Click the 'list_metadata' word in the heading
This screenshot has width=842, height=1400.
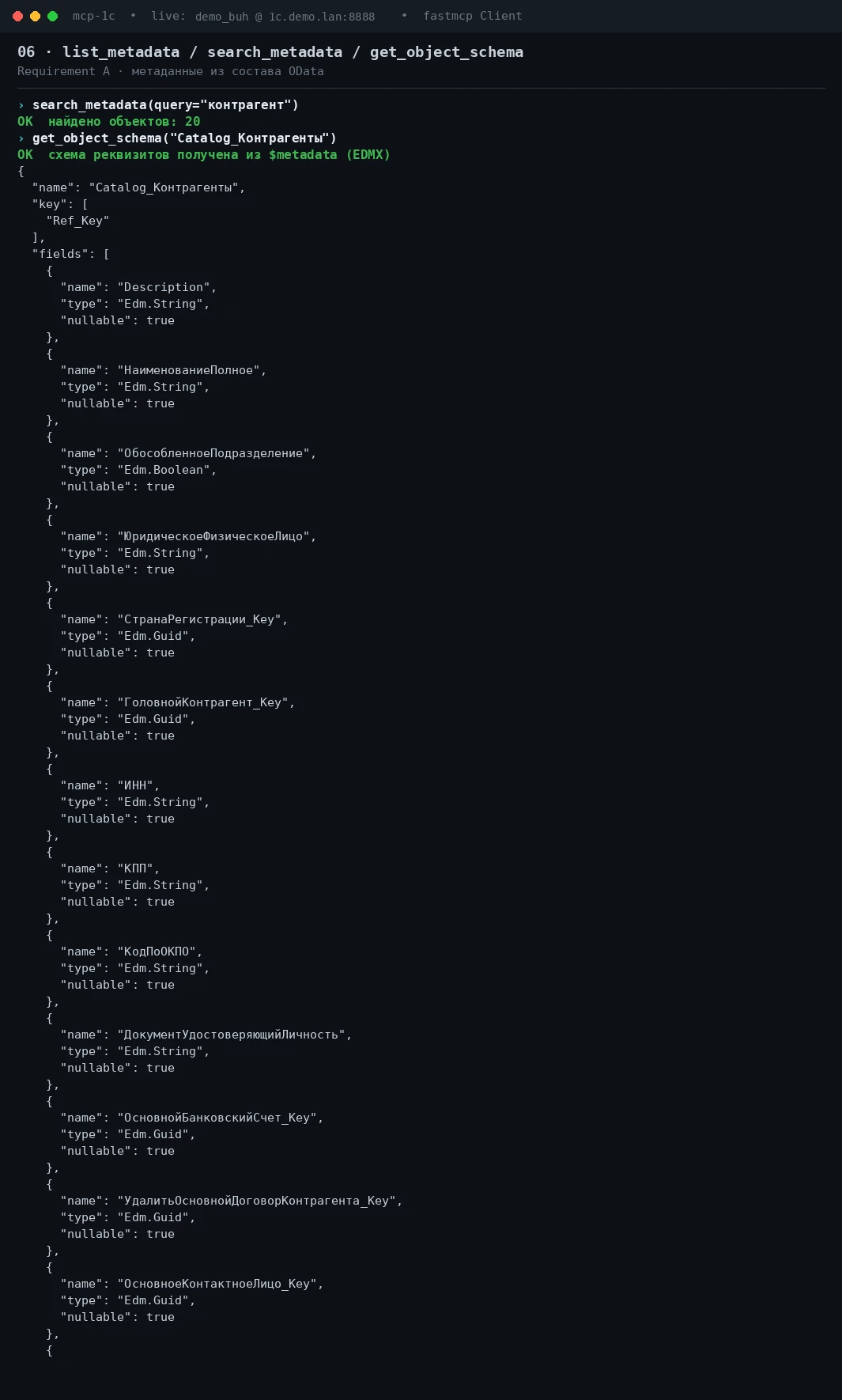[121, 52]
